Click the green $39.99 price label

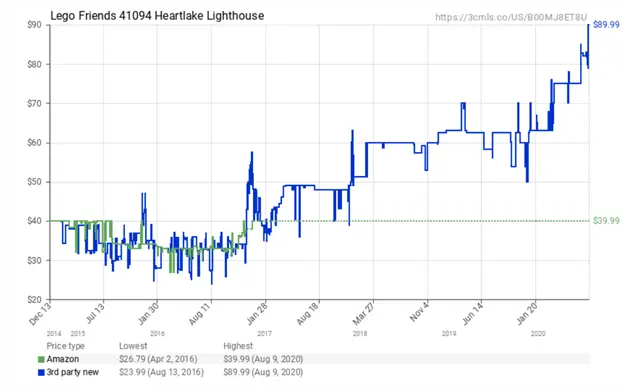pyautogui.click(x=606, y=221)
